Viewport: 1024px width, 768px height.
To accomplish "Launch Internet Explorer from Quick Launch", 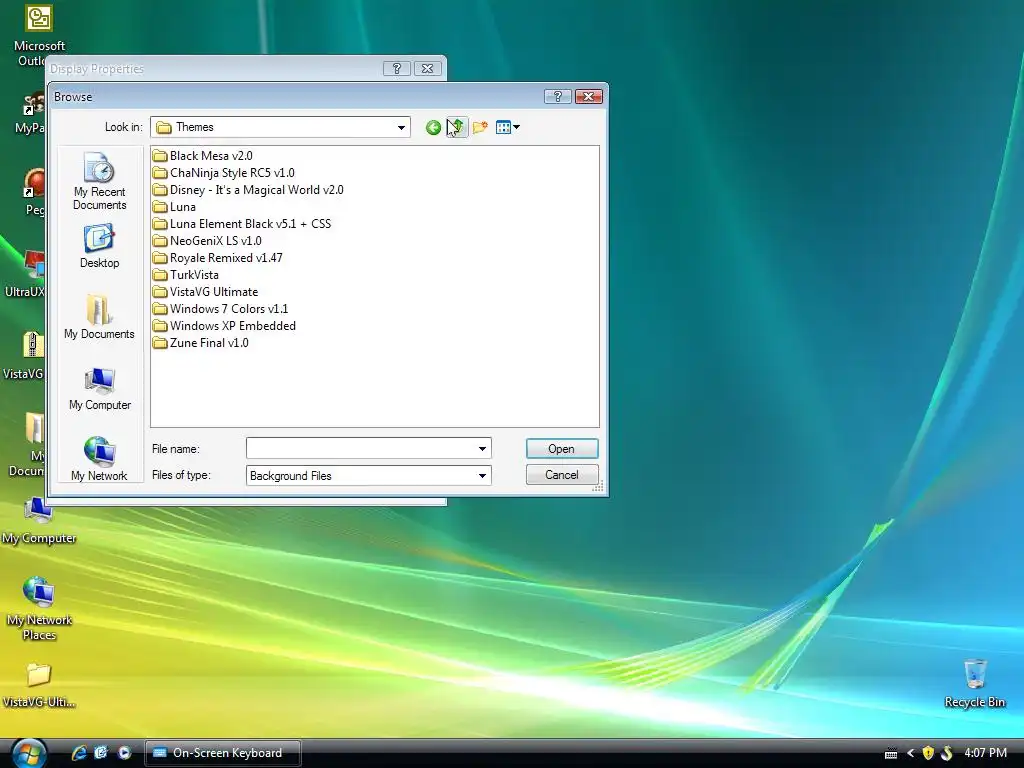I will tap(79, 753).
